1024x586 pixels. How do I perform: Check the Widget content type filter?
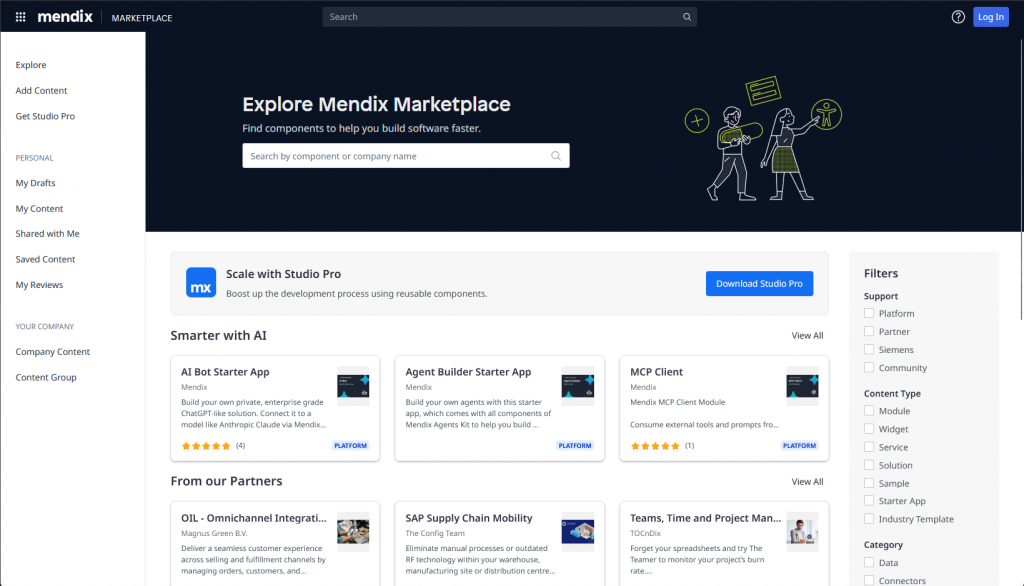[x=869, y=429]
